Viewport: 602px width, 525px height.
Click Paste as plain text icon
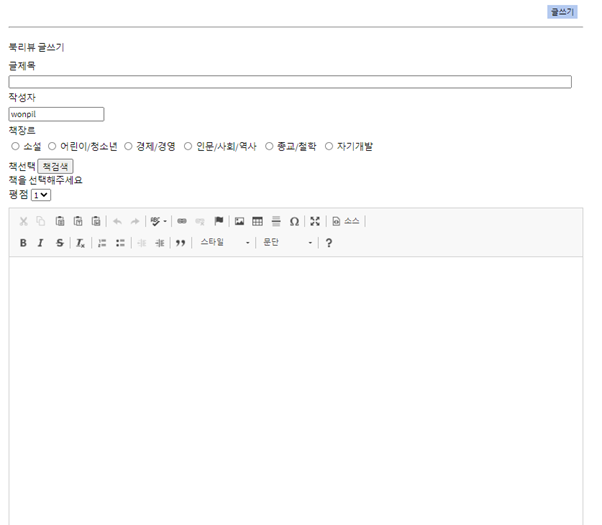click(78, 221)
